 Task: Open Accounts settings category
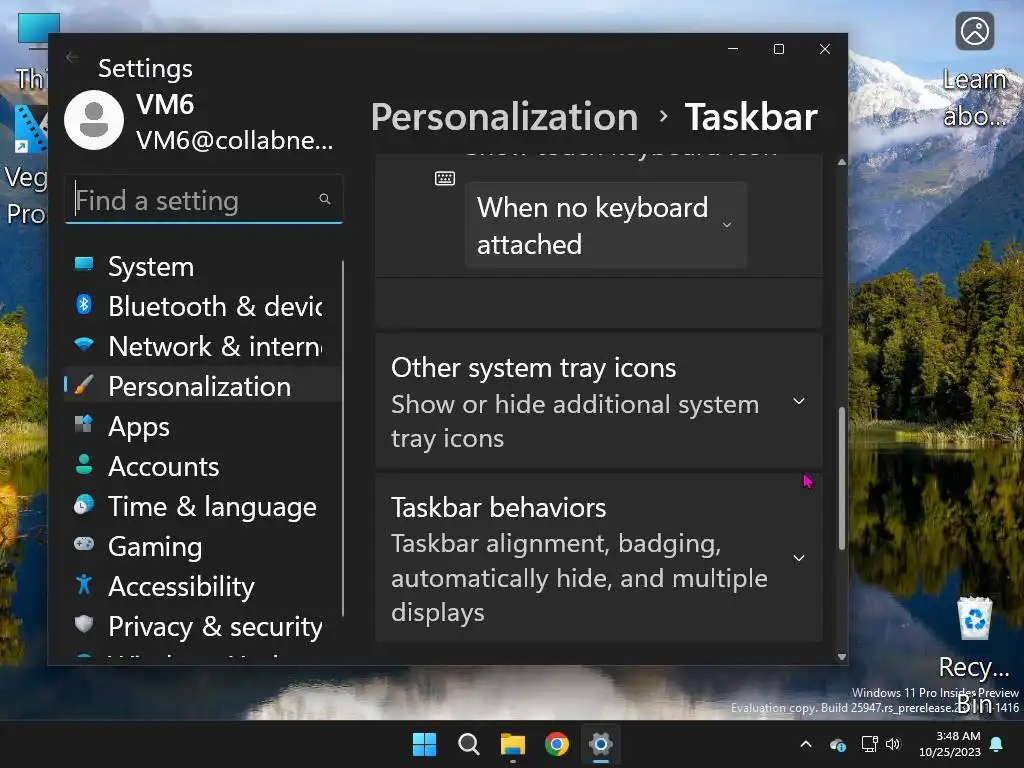202,466
